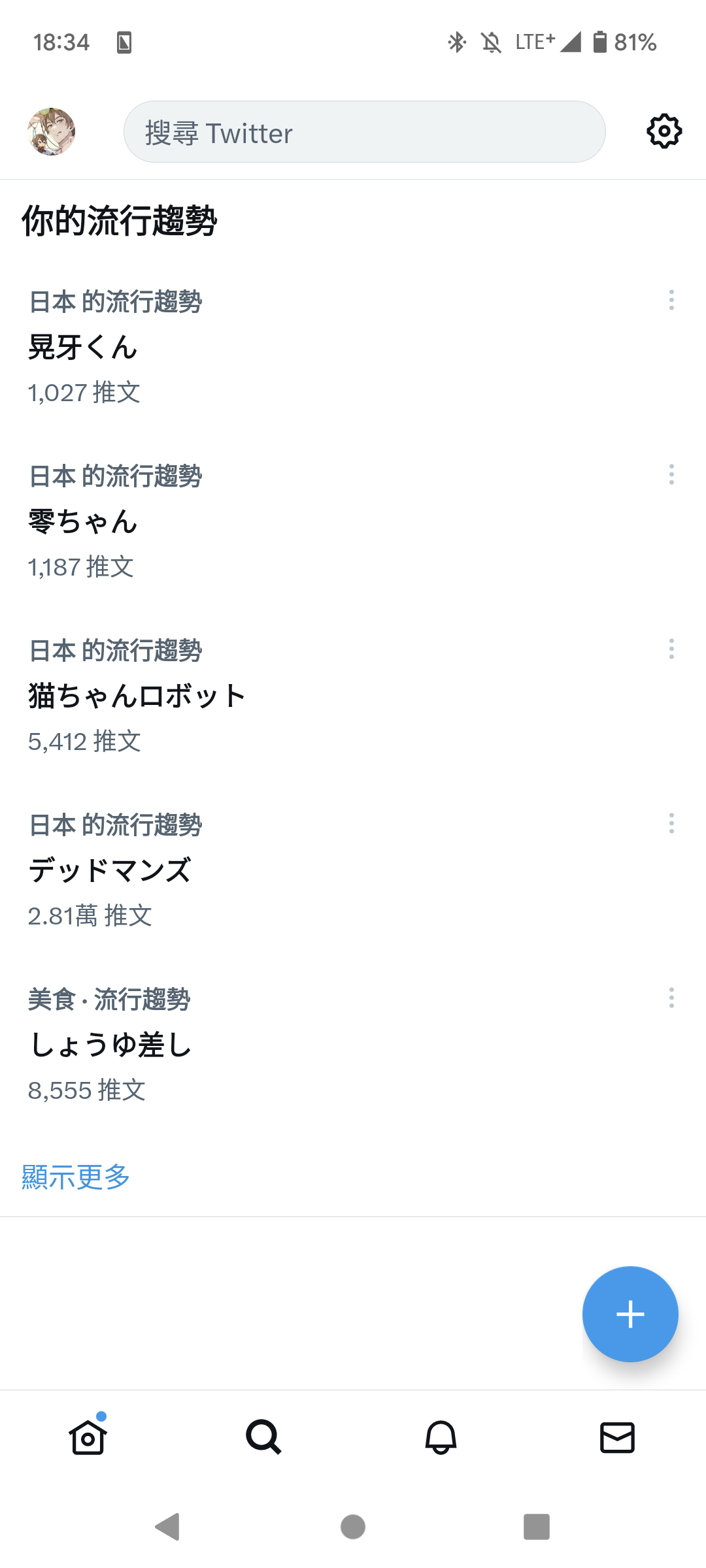This screenshot has height=1568, width=706.
Task: Go to the Home tab icon
Action: tap(88, 1436)
